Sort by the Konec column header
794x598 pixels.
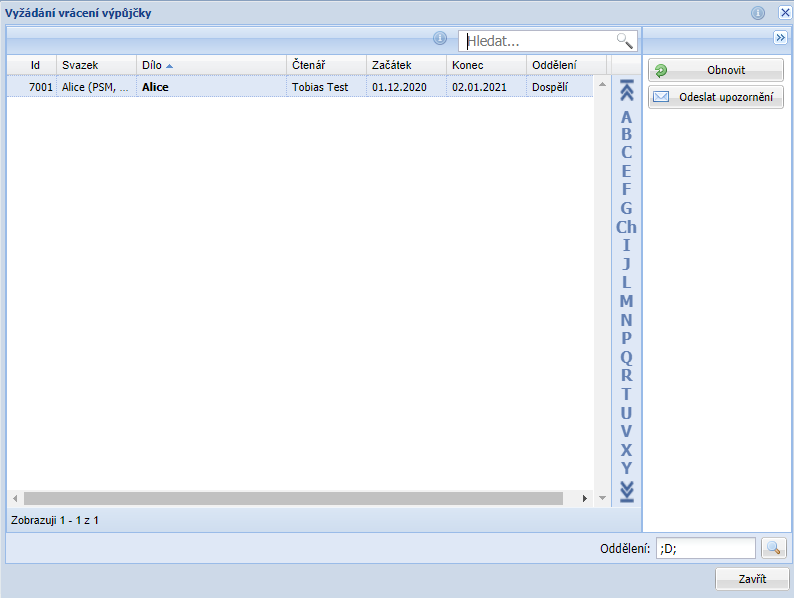(485, 65)
